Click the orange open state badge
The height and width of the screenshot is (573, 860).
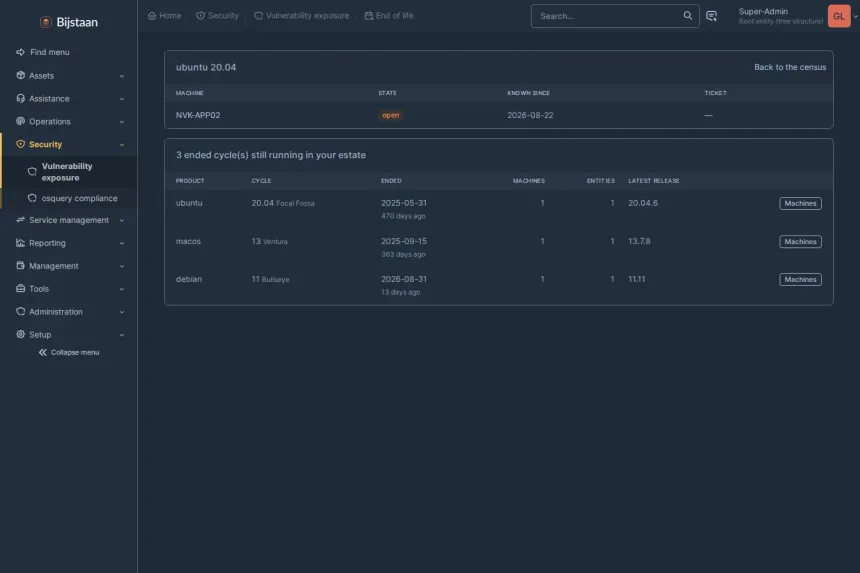pyautogui.click(x=391, y=115)
